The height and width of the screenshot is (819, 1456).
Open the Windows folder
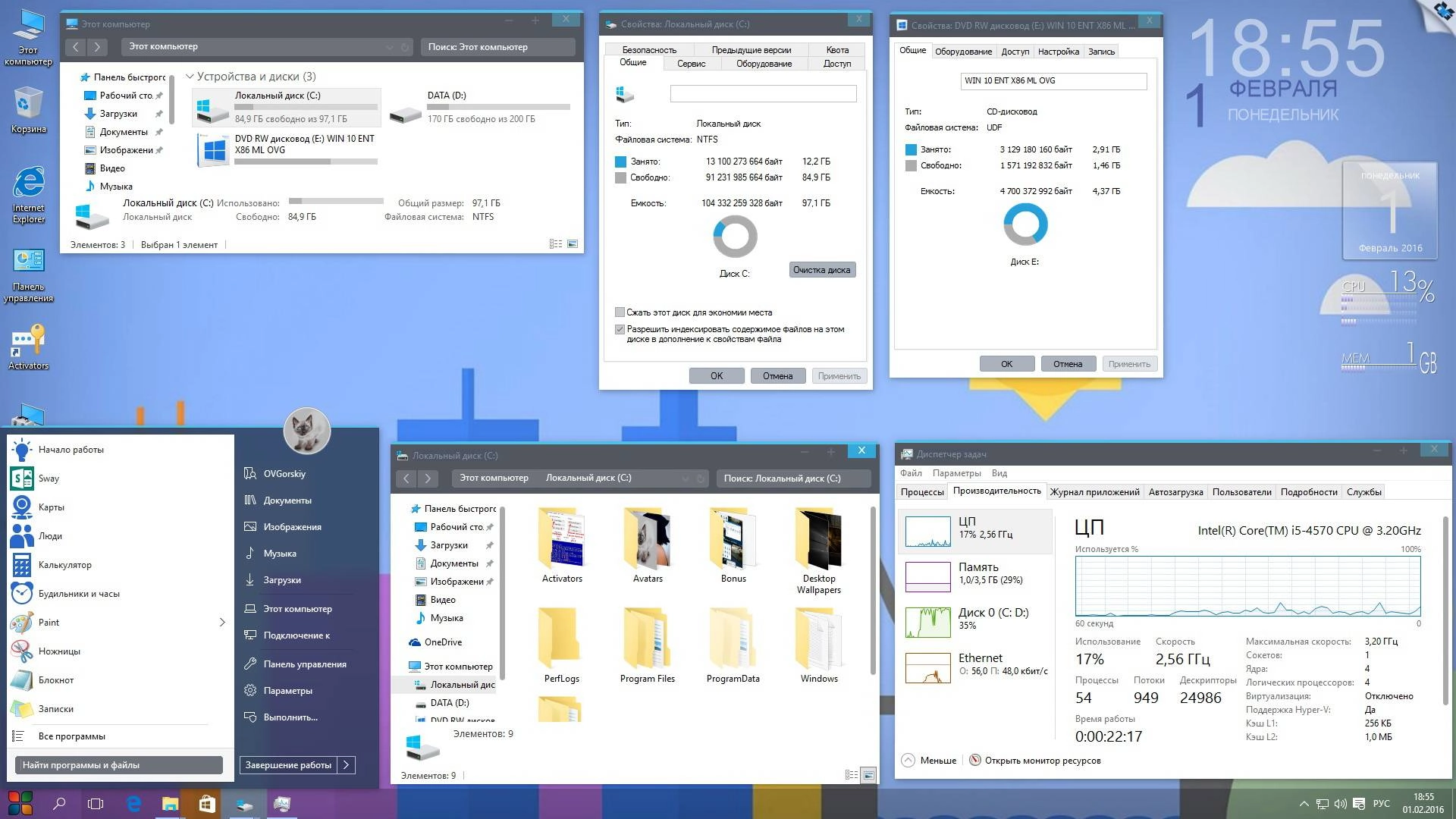(x=819, y=645)
